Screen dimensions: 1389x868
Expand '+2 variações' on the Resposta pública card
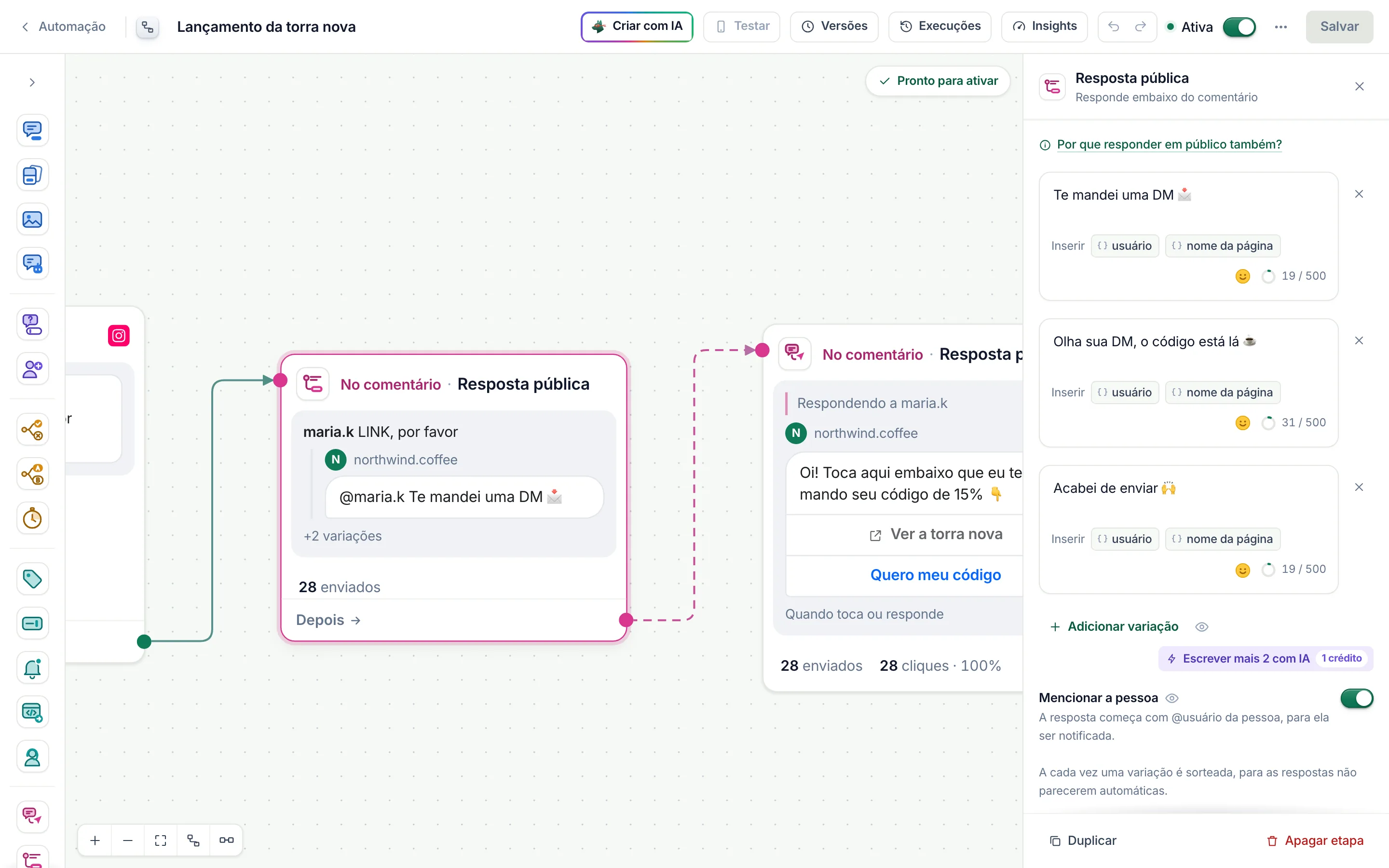(x=342, y=536)
